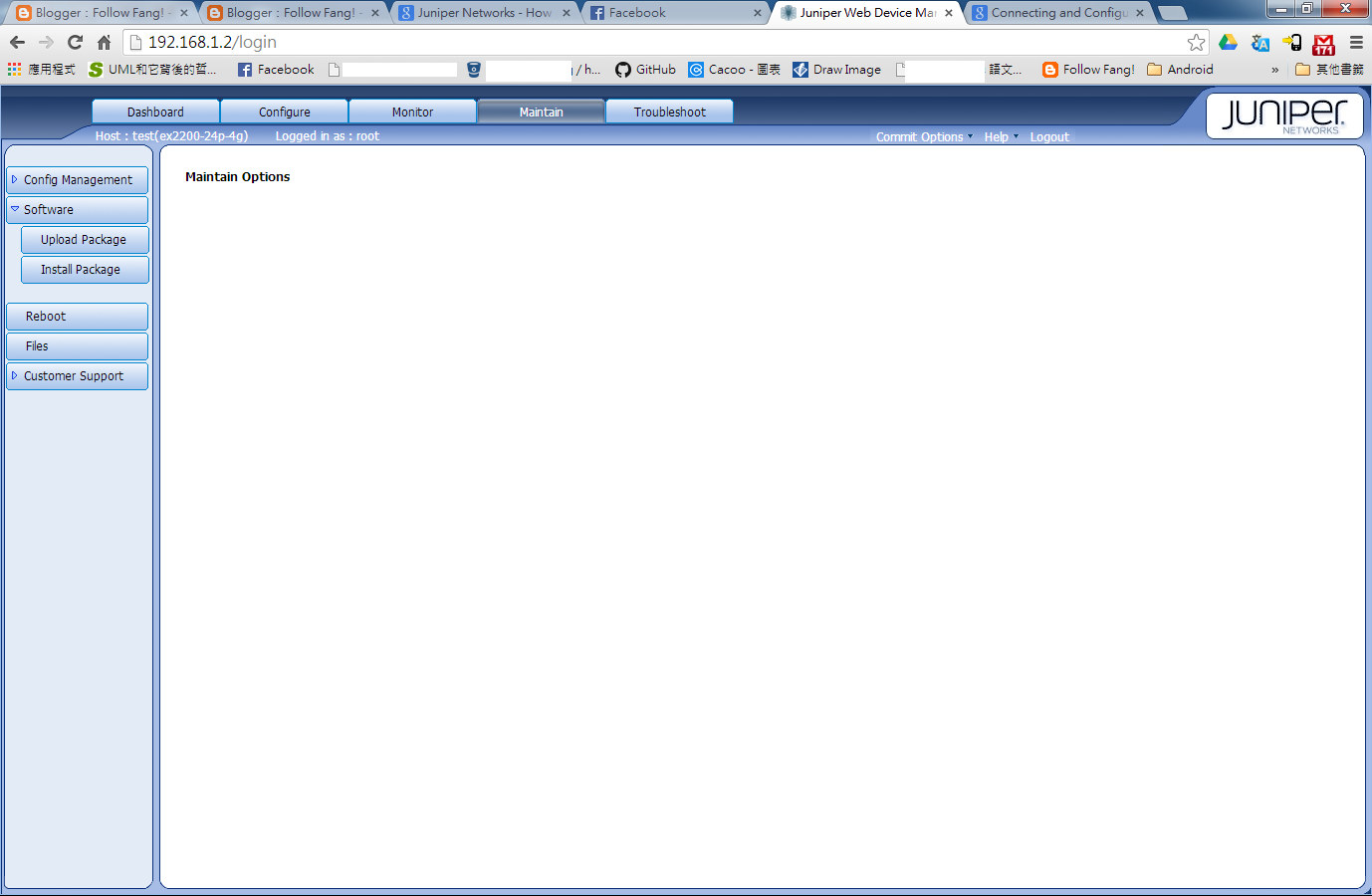Click the browser forward arrow
Screen dimensions: 1372x896
46,42
